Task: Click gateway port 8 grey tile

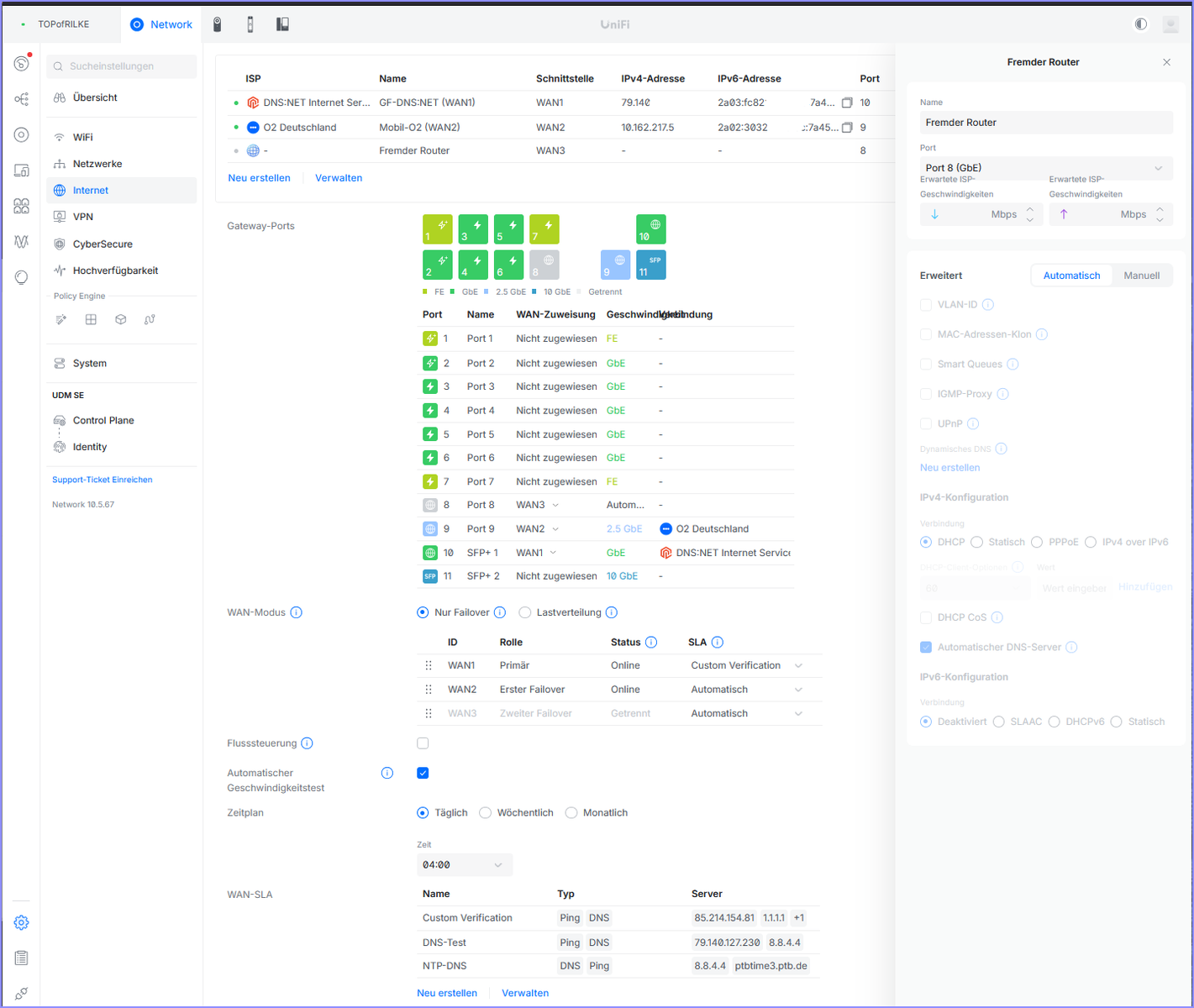Action: [544, 265]
